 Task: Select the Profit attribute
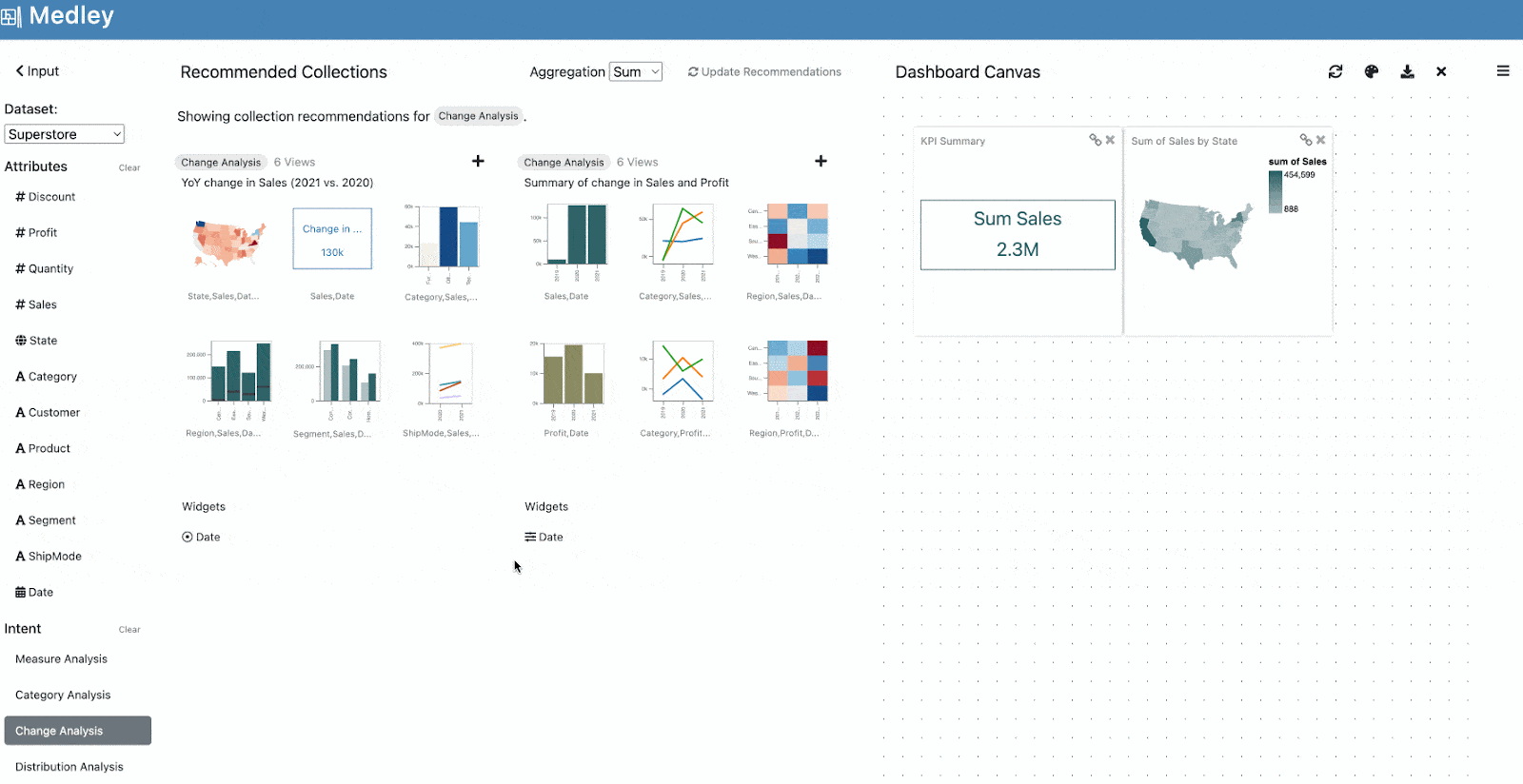pyautogui.click(x=36, y=233)
